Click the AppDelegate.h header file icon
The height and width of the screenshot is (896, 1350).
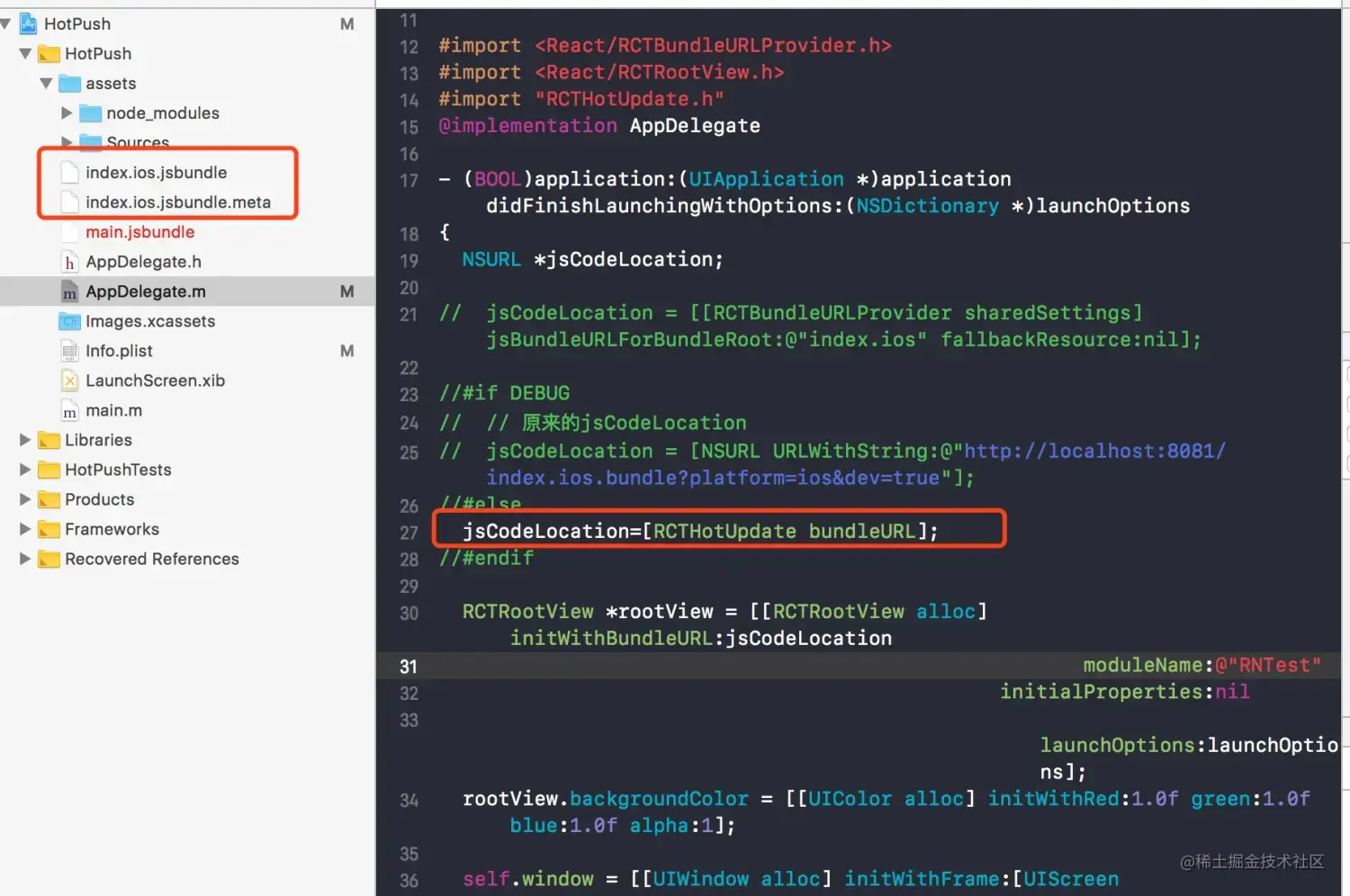(x=69, y=262)
